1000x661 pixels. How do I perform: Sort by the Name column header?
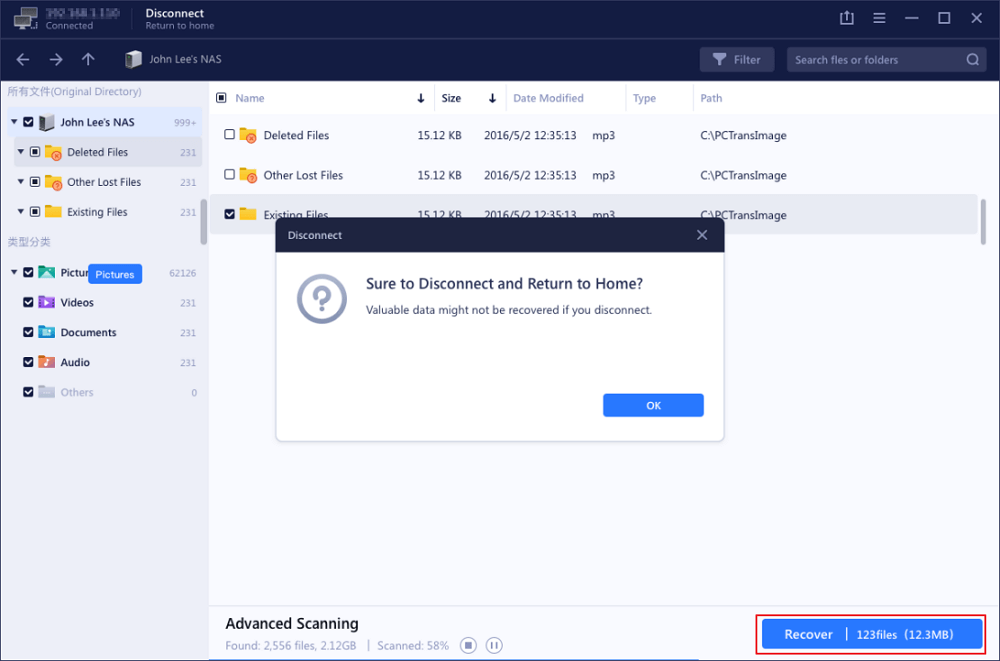(250, 98)
